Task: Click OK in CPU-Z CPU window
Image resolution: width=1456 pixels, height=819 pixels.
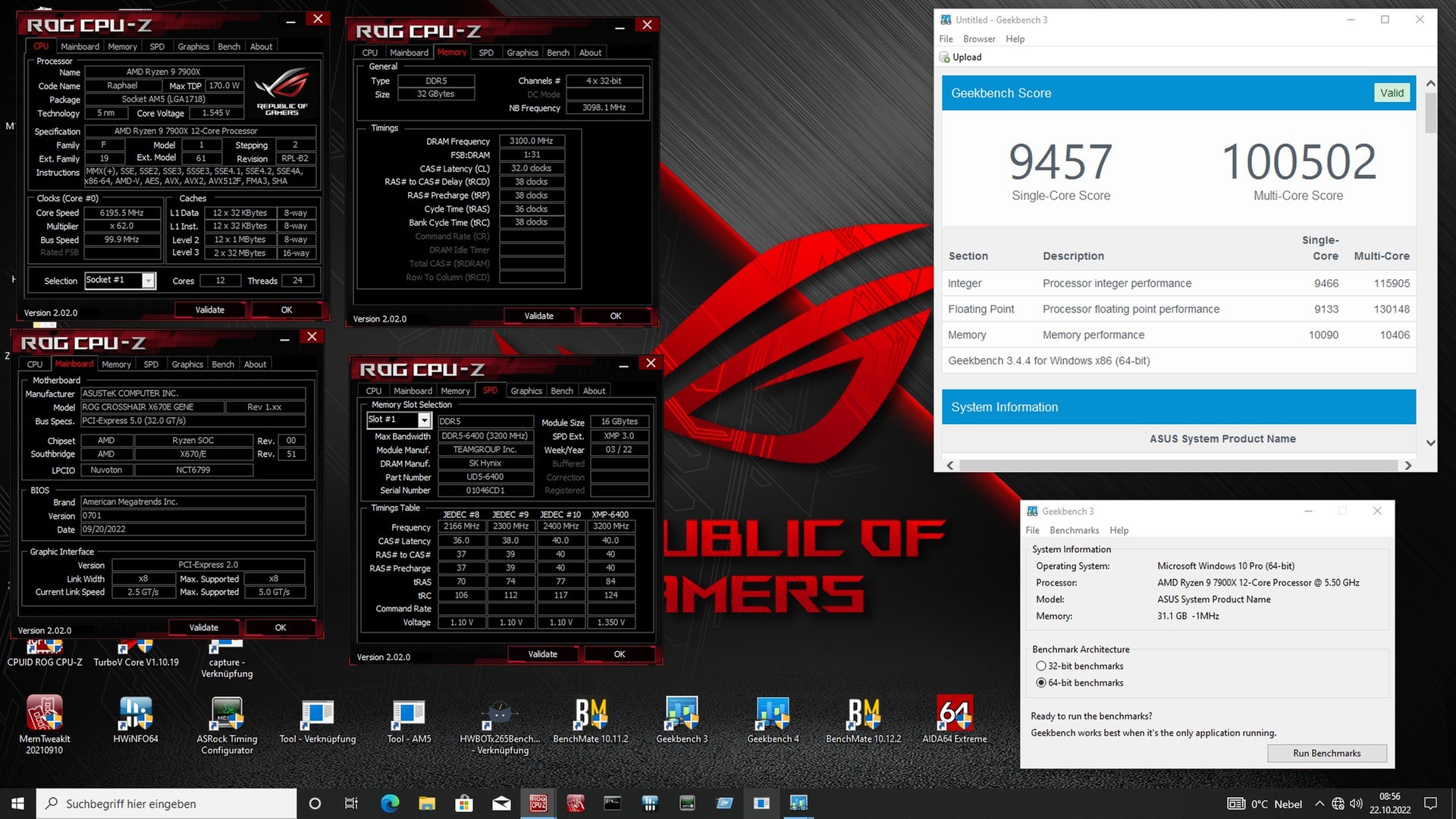Action: coord(287,309)
